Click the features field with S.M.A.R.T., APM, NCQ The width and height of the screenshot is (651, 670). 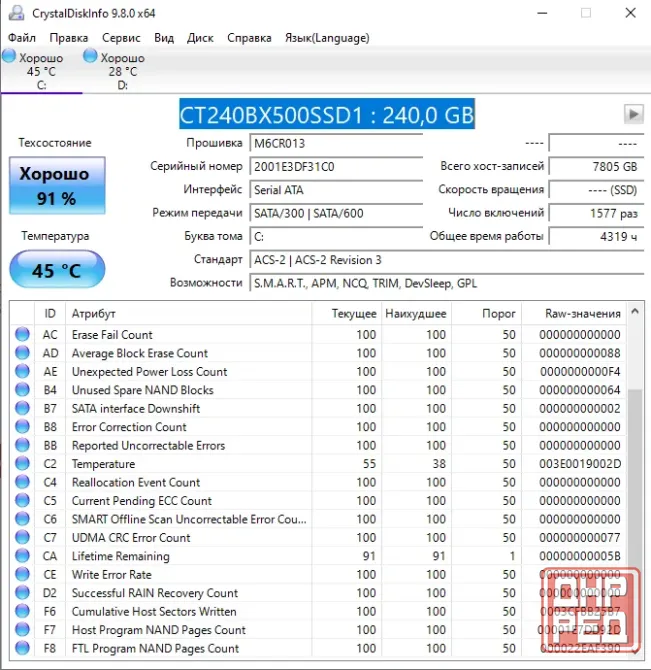point(446,283)
